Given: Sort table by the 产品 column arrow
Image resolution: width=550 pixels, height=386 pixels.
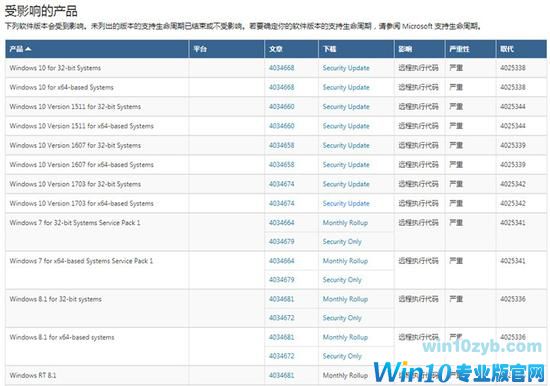Looking at the screenshot, I should click(x=28, y=49).
